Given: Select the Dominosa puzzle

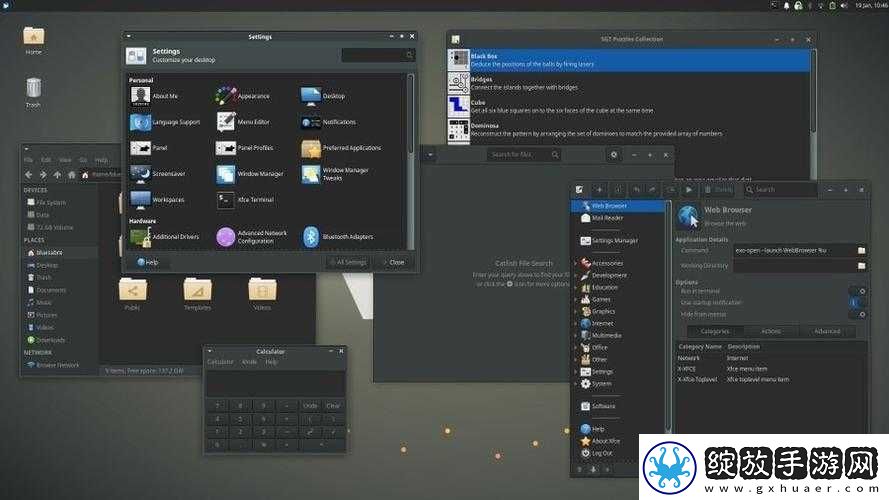Looking at the screenshot, I should coord(629,130).
